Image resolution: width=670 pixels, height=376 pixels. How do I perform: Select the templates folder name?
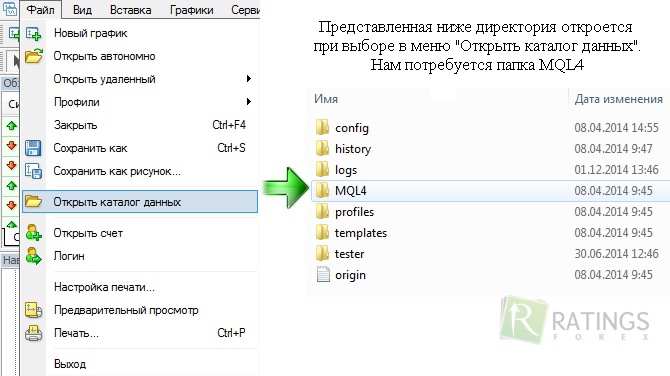tap(361, 233)
